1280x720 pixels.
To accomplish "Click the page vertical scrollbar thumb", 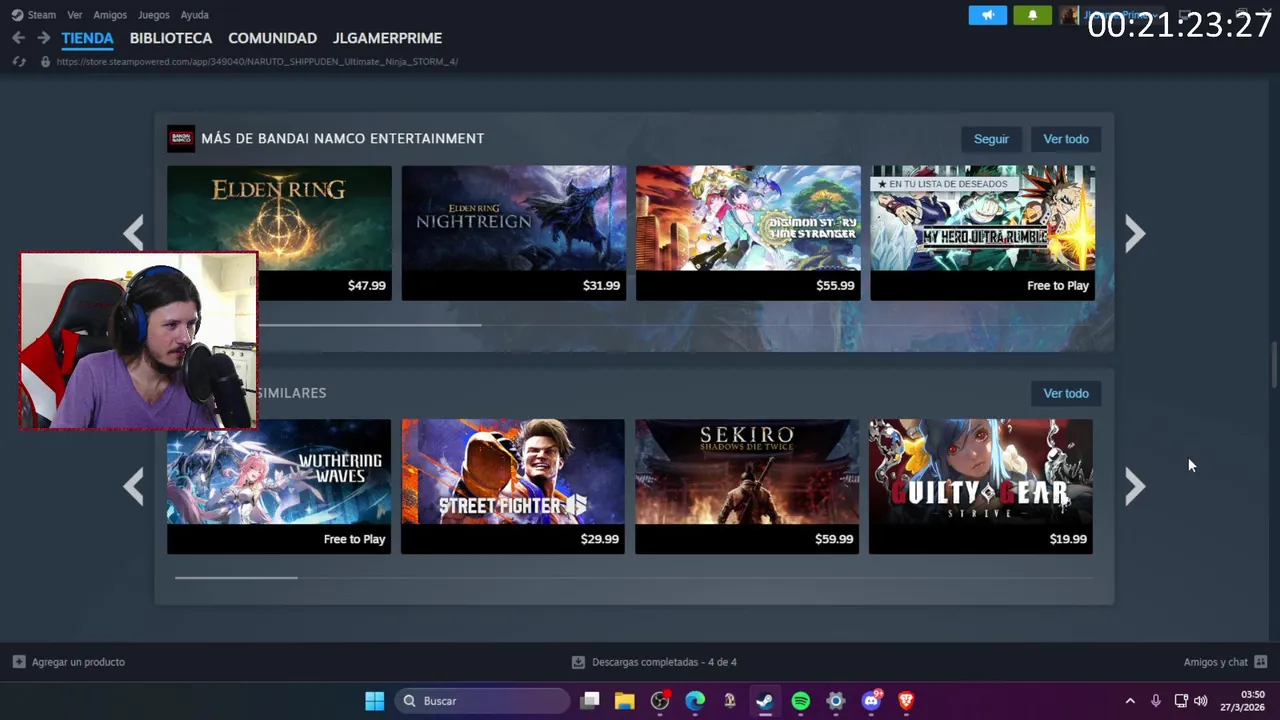I will pos(1274,365).
